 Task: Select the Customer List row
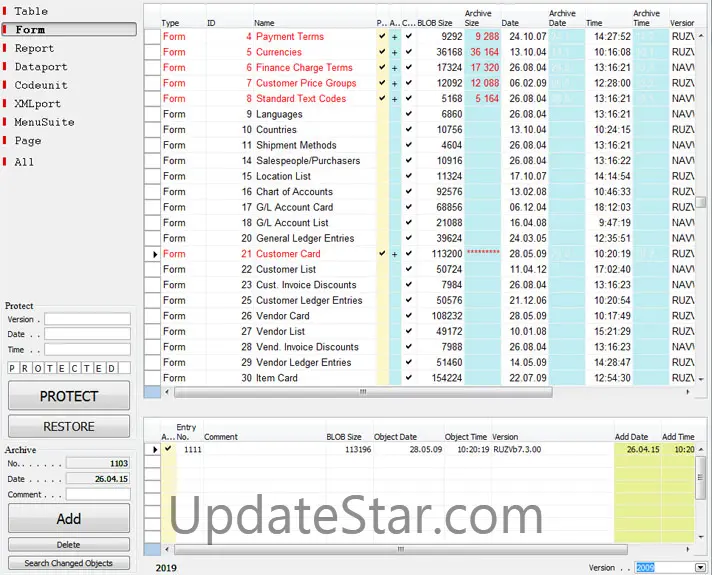pos(420,269)
